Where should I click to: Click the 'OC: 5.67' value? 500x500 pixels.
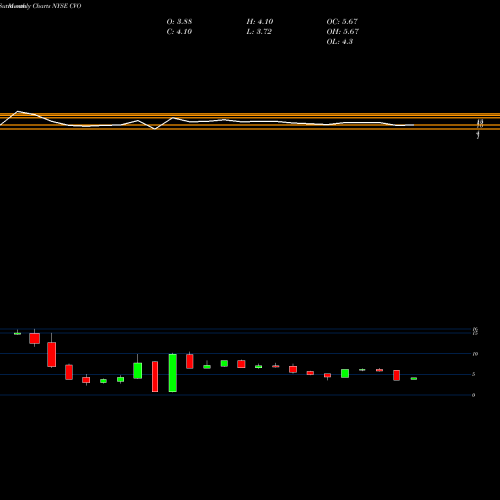[x=342, y=22]
